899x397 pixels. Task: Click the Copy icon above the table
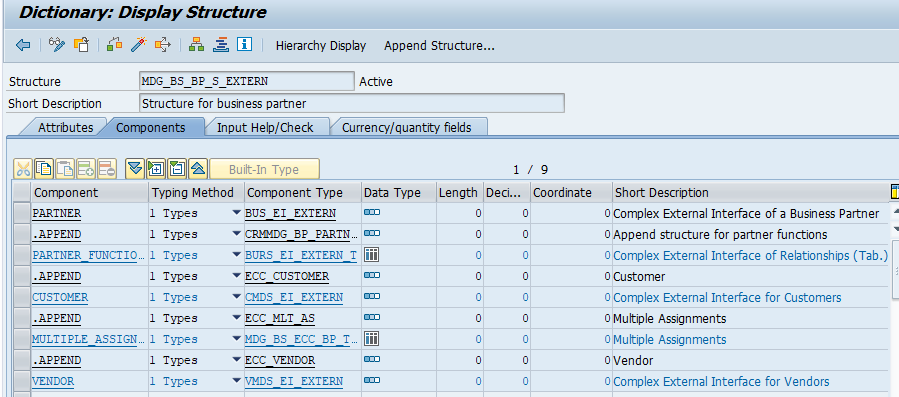click(x=44, y=169)
